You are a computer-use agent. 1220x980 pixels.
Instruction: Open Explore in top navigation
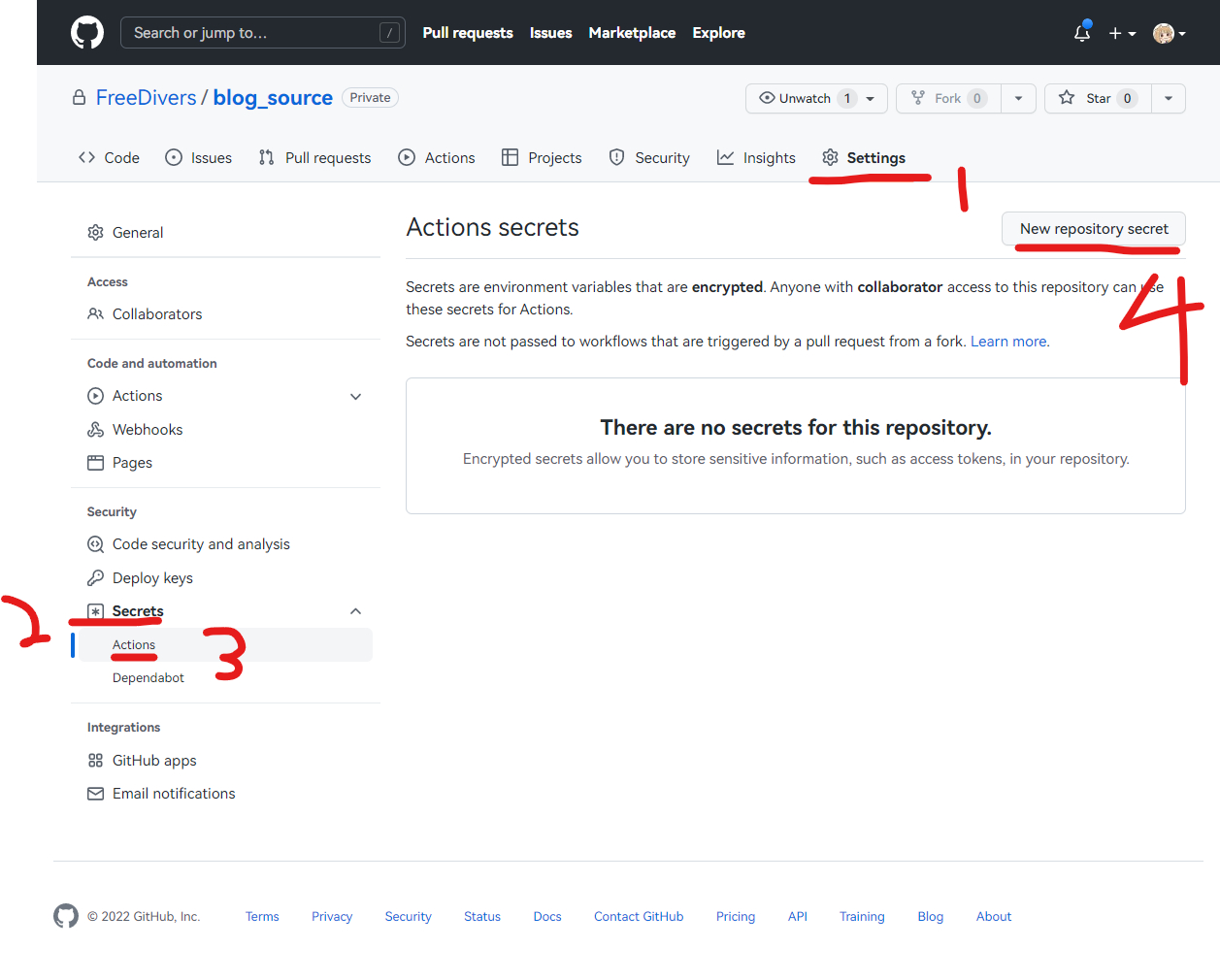(x=718, y=33)
